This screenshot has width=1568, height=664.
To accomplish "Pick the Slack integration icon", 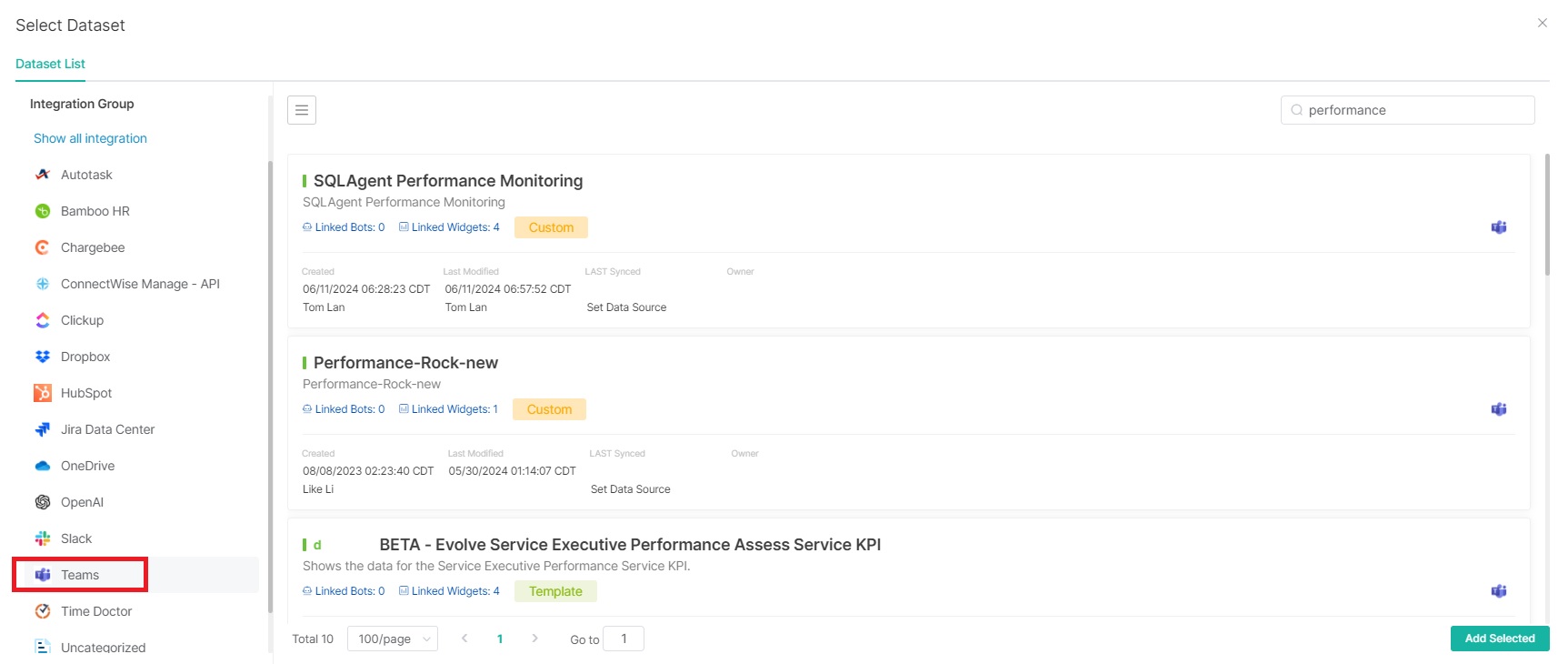I will point(43,538).
